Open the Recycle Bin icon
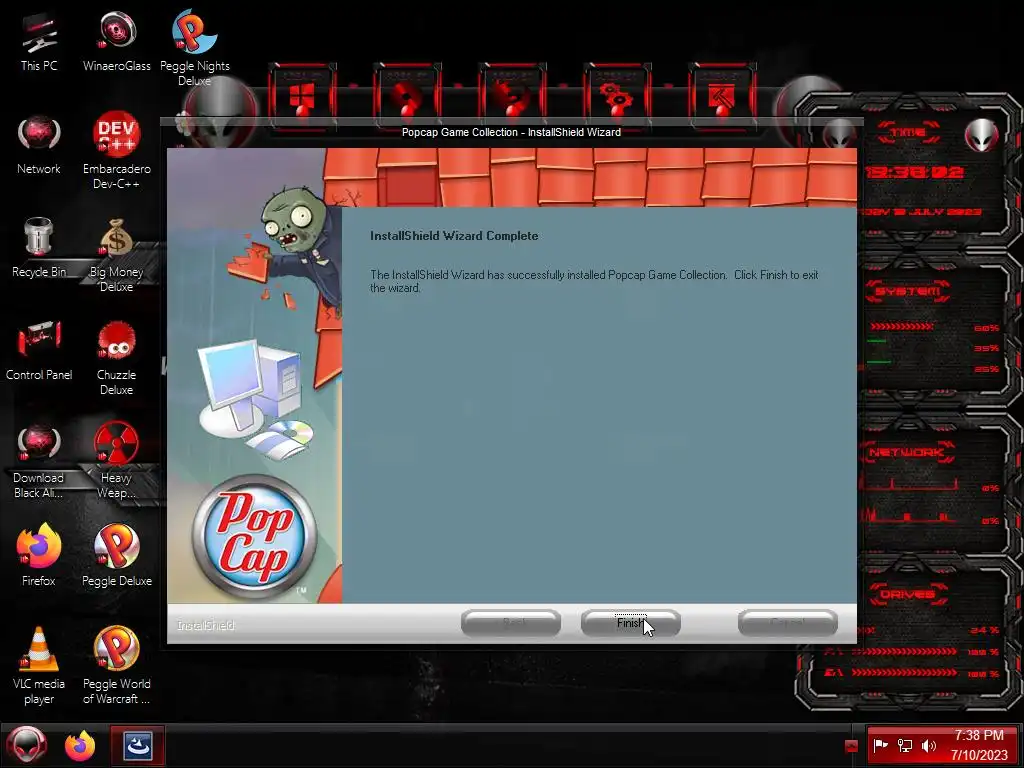The width and height of the screenshot is (1024, 768). pyautogui.click(x=39, y=249)
